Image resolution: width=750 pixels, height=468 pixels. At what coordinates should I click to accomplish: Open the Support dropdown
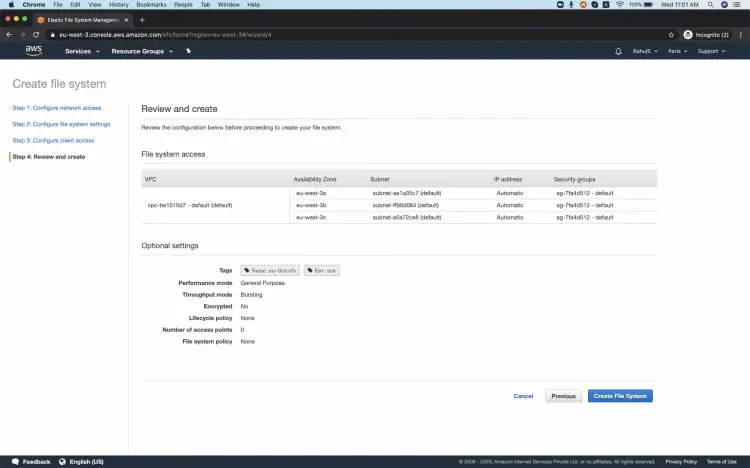point(711,51)
